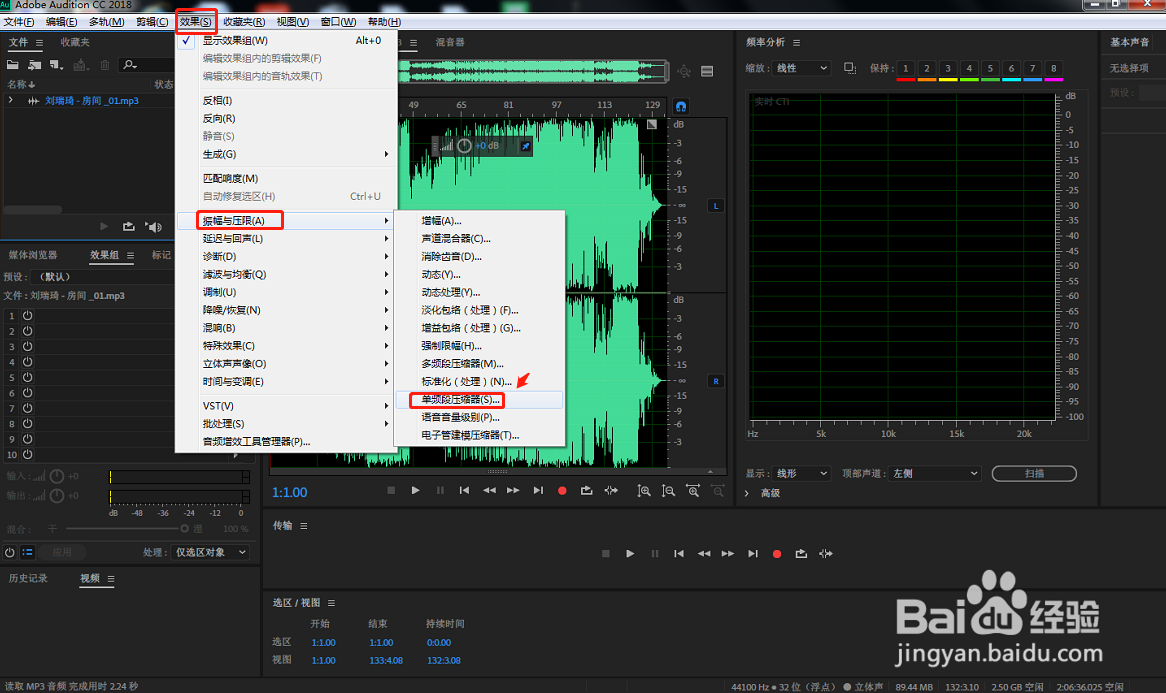Stop playback in the editor transport
This screenshot has height=693, width=1166.
point(391,490)
